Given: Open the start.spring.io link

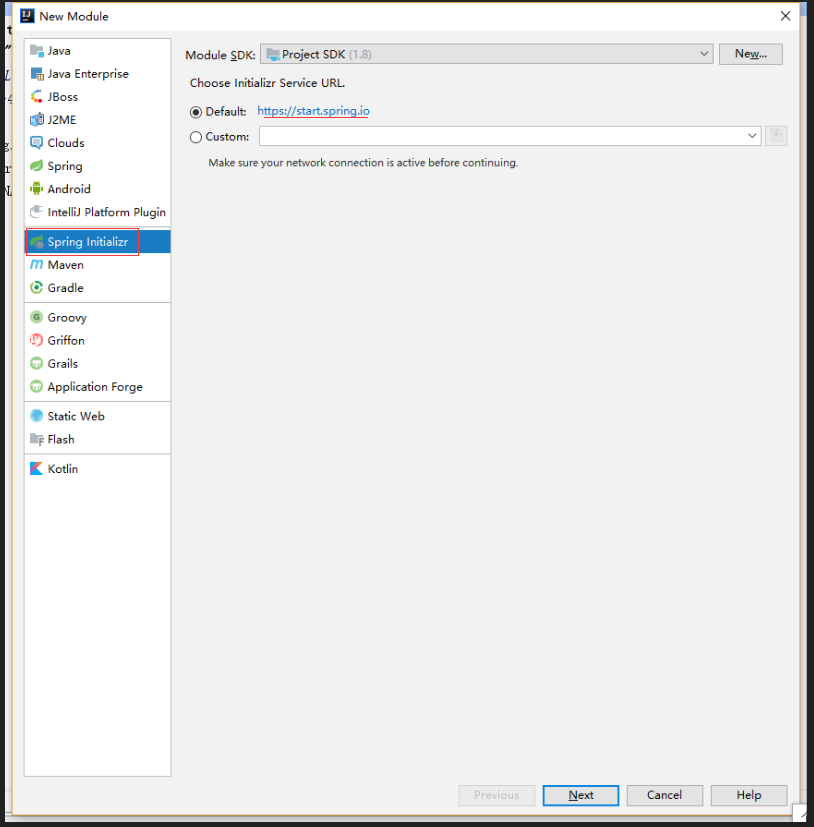Looking at the screenshot, I should [x=313, y=111].
